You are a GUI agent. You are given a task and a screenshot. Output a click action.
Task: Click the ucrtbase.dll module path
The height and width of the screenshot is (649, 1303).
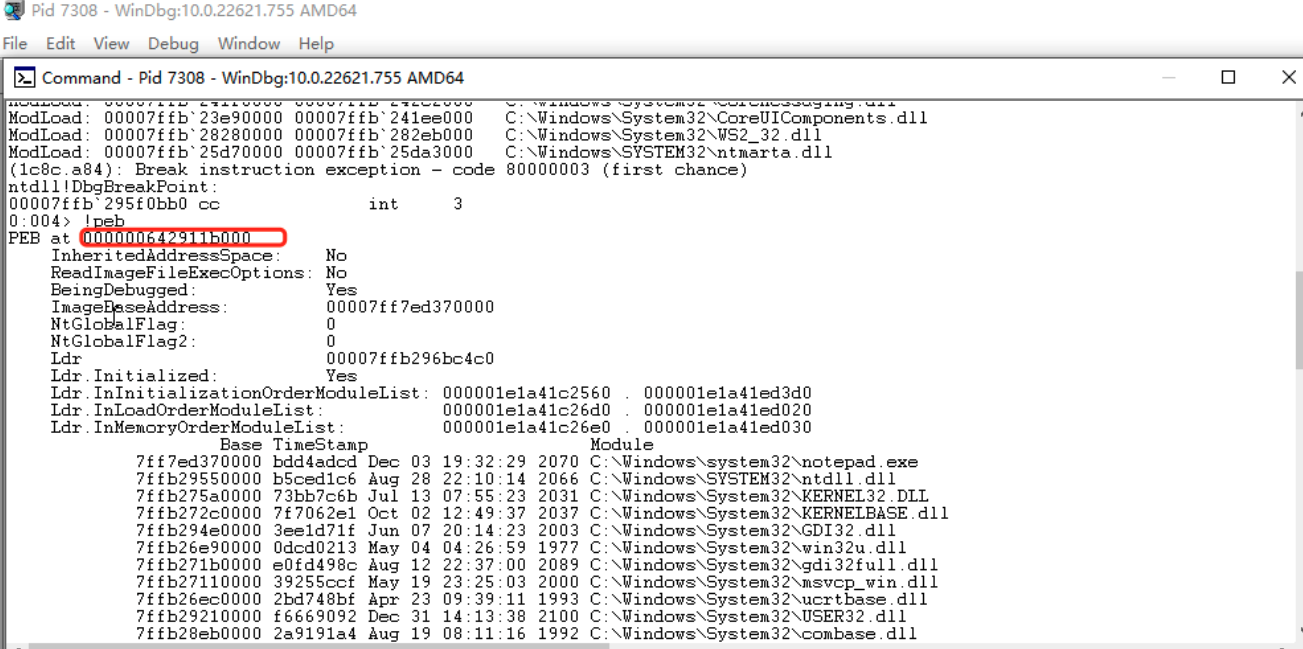click(x=758, y=599)
